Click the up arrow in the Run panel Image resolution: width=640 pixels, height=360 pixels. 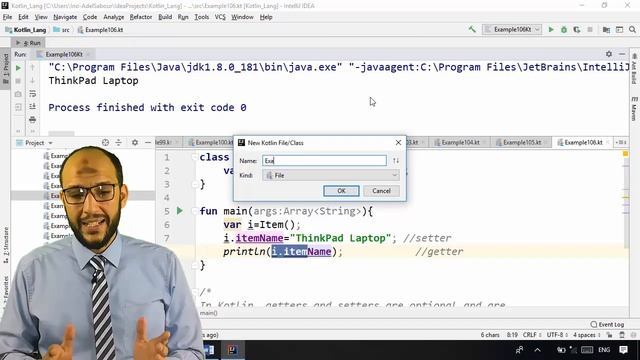[33, 68]
